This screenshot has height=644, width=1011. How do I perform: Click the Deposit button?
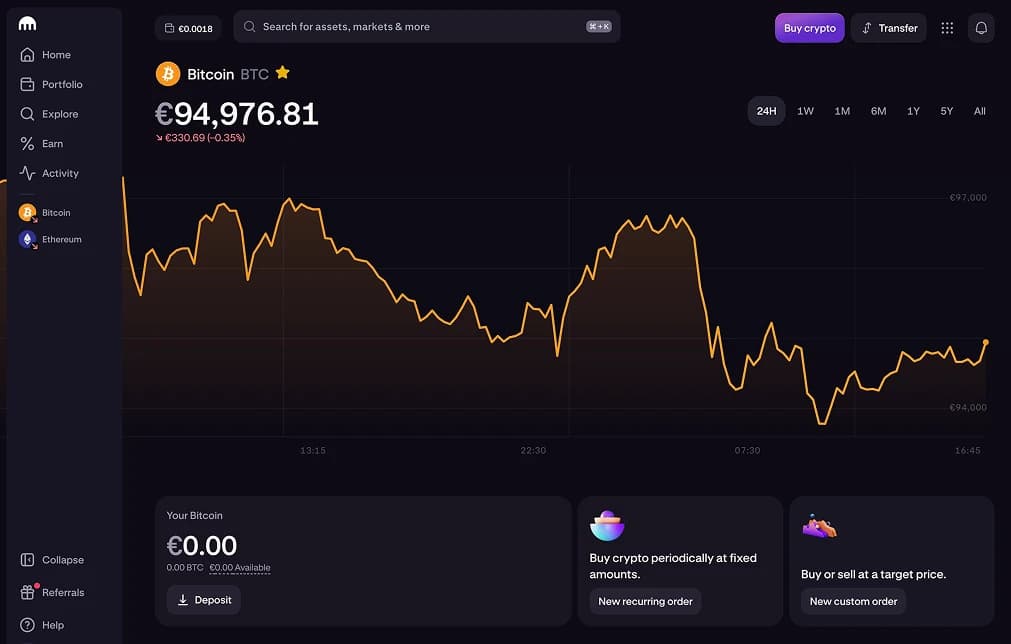tap(204, 600)
